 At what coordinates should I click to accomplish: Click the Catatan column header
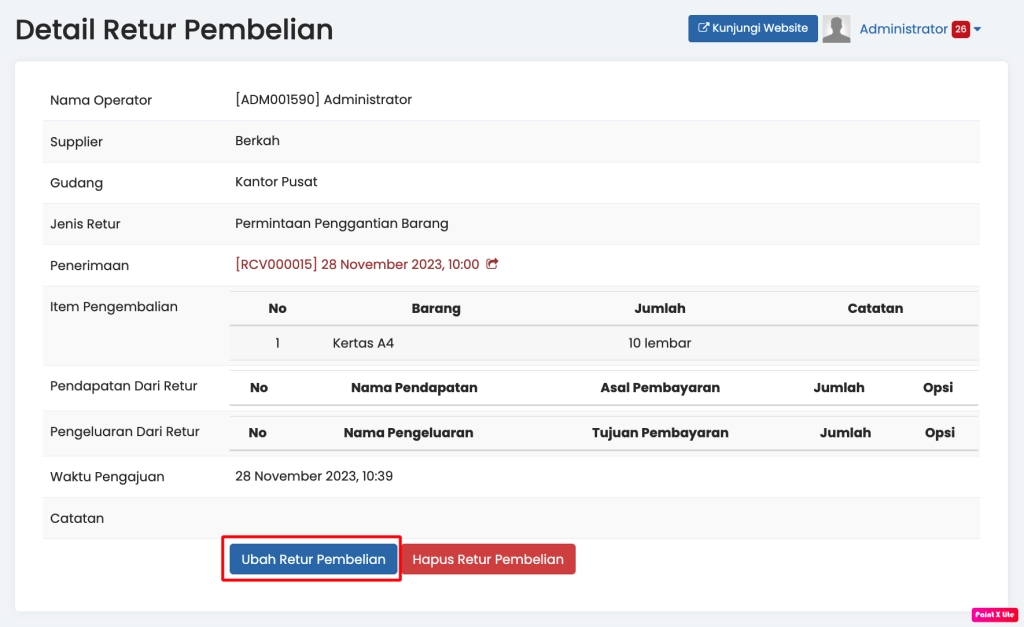click(x=875, y=308)
